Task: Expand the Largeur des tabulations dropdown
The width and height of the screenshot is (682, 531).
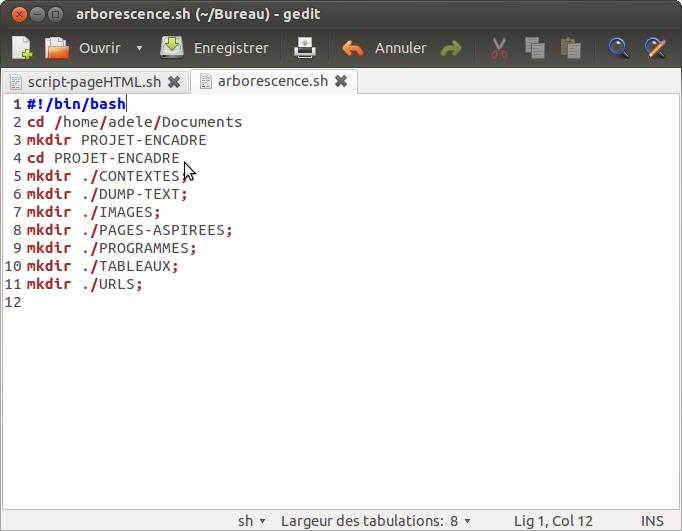Action: (x=375, y=521)
